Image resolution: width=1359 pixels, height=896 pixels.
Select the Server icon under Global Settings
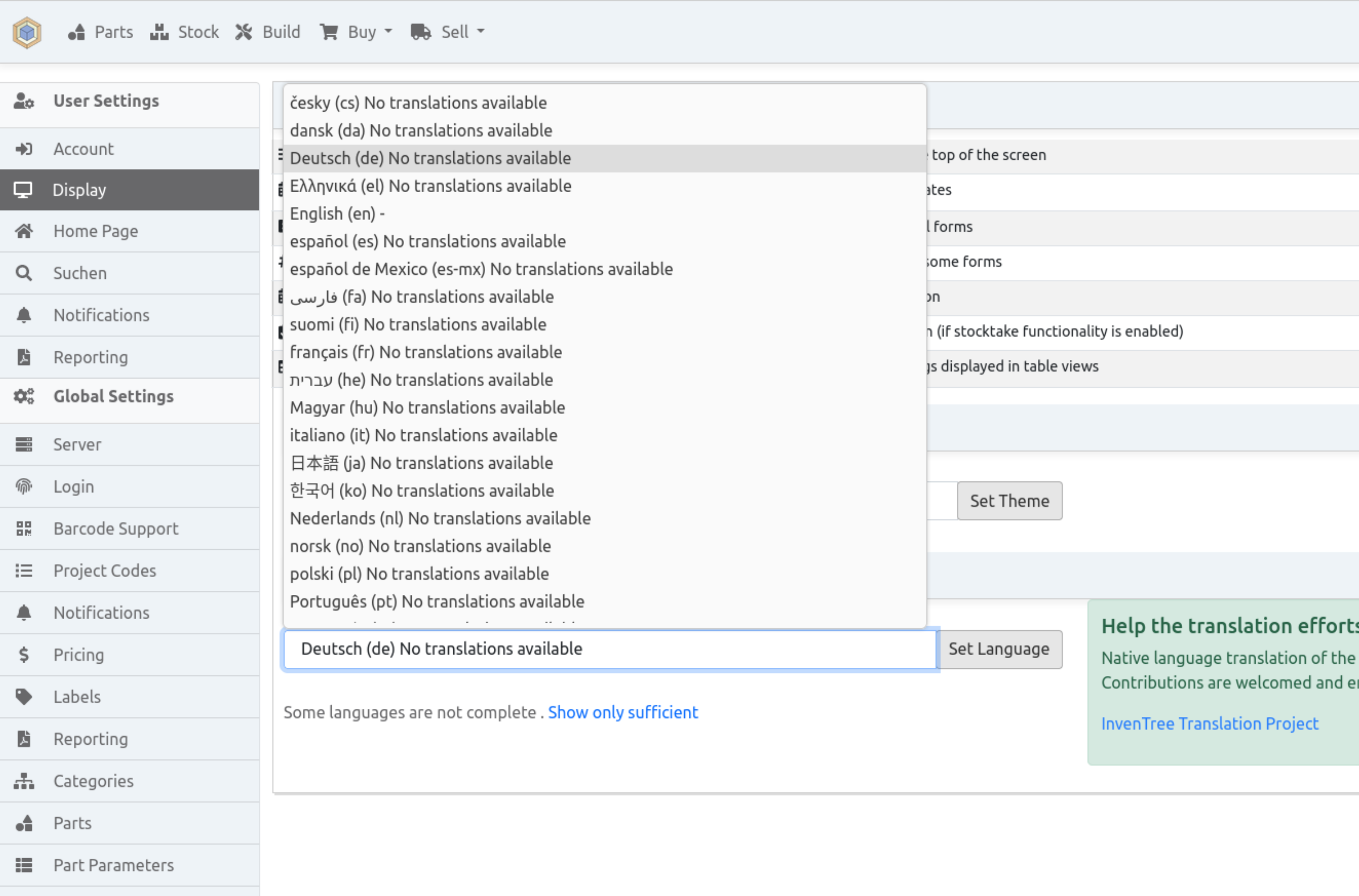pos(24,444)
